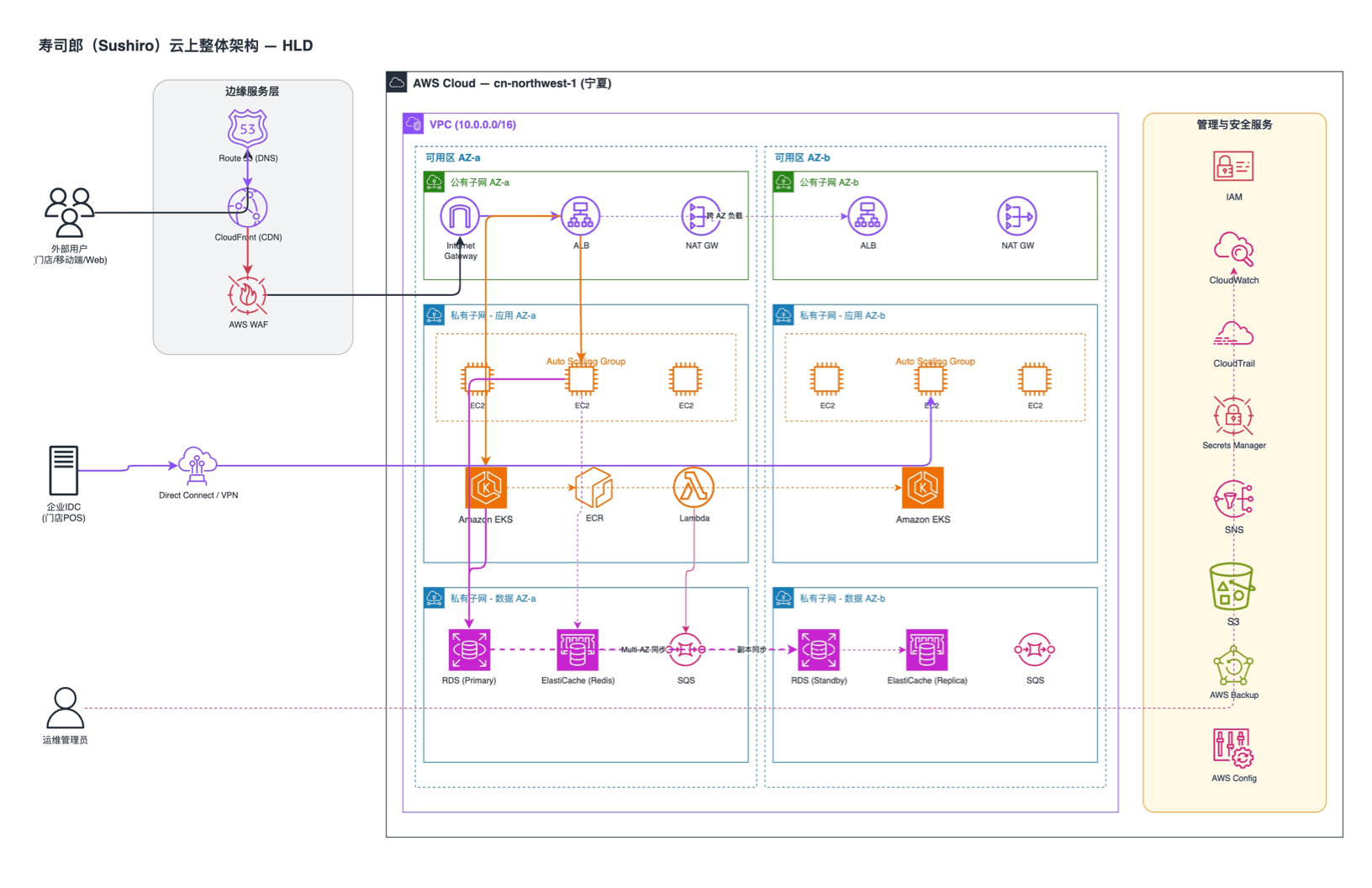This screenshot has height=888, width=1372.
Task: Click the "Multi-AZ 同步" connector label
Action: pos(643,649)
